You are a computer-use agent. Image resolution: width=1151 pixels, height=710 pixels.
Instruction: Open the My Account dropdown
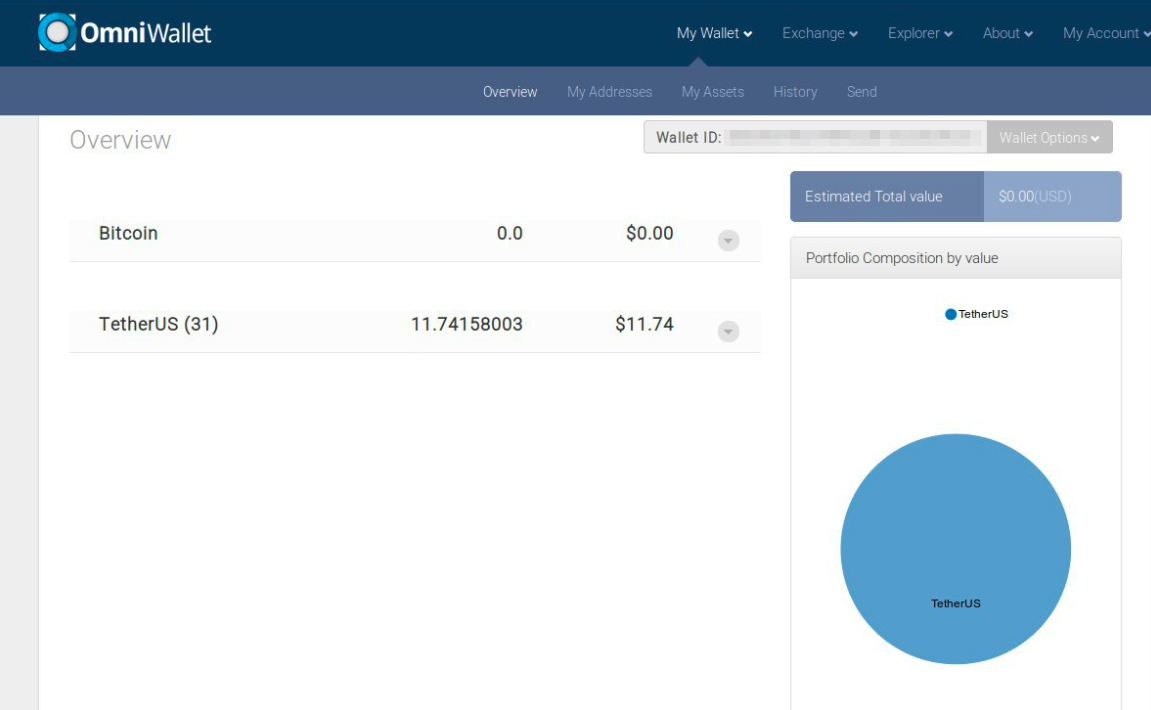point(1106,33)
